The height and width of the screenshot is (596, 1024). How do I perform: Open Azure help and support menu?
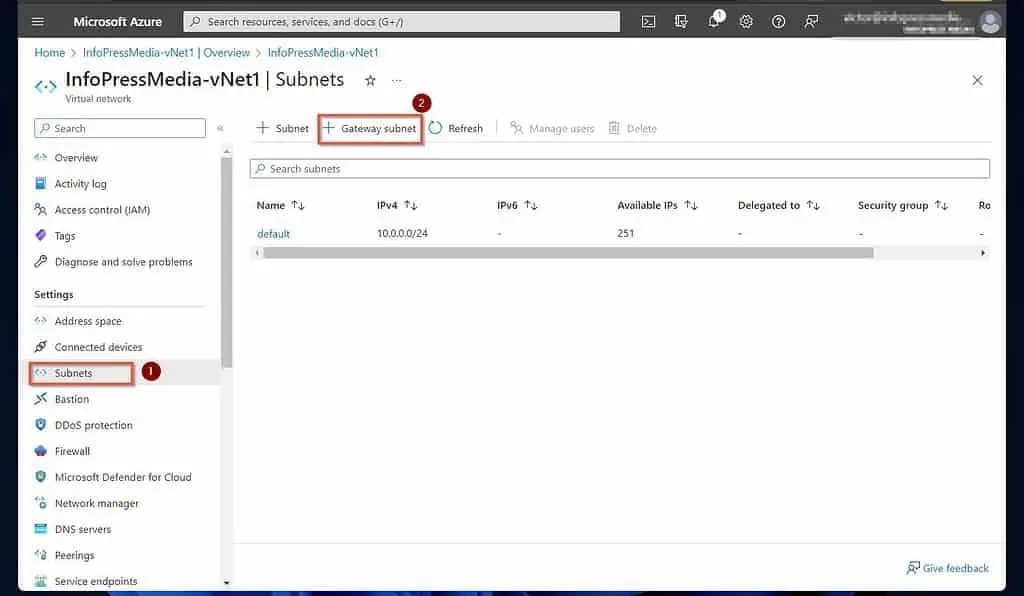[x=778, y=20]
